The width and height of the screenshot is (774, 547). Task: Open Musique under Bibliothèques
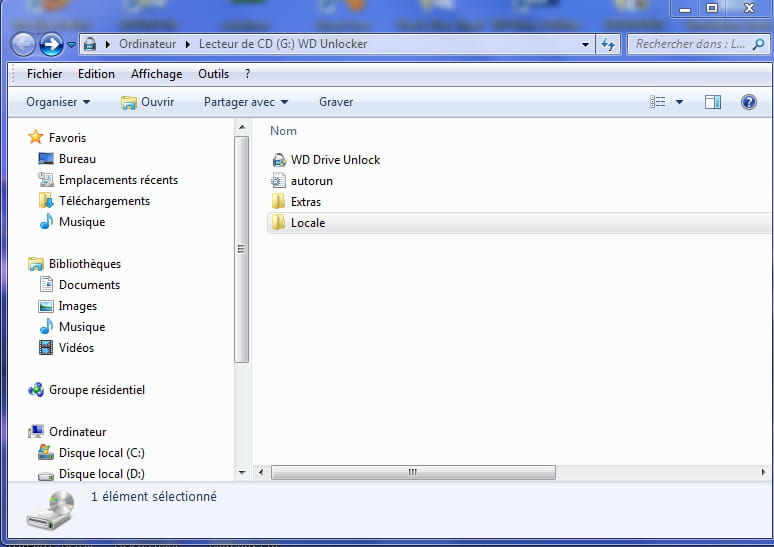tap(73, 327)
